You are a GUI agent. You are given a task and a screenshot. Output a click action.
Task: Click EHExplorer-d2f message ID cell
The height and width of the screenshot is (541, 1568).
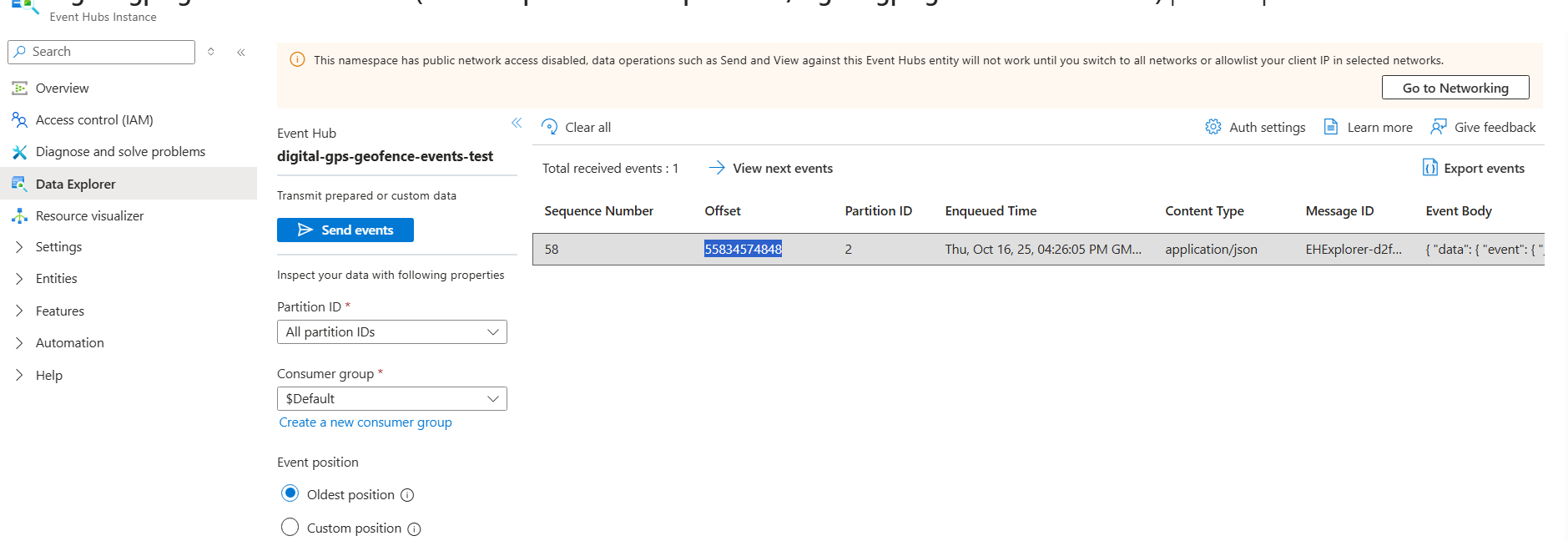point(1354,249)
